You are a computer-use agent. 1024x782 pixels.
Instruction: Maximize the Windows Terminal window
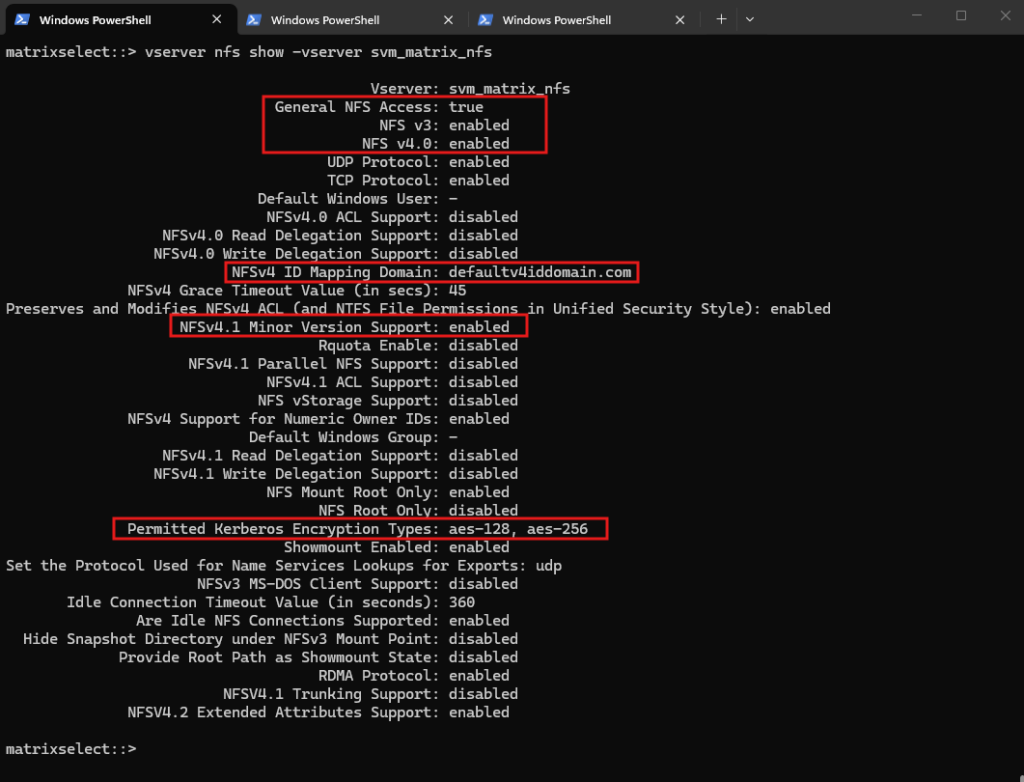click(x=961, y=16)
